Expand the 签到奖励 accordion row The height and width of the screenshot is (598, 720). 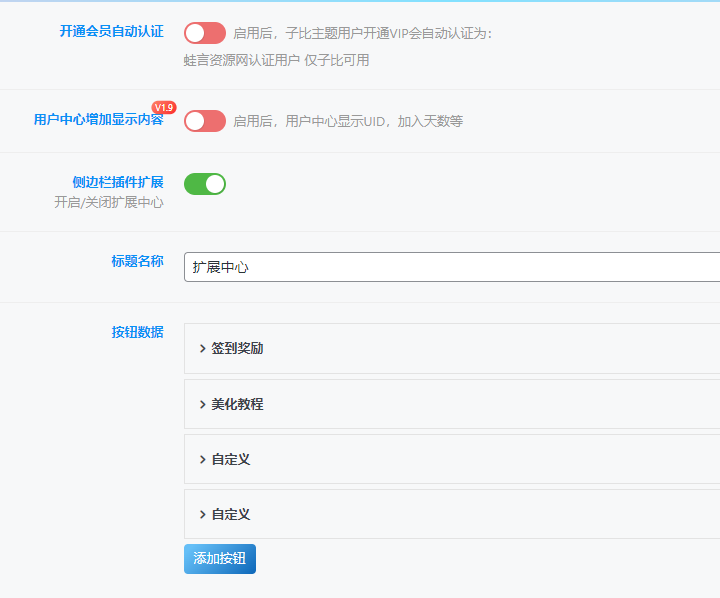[450, 349]
